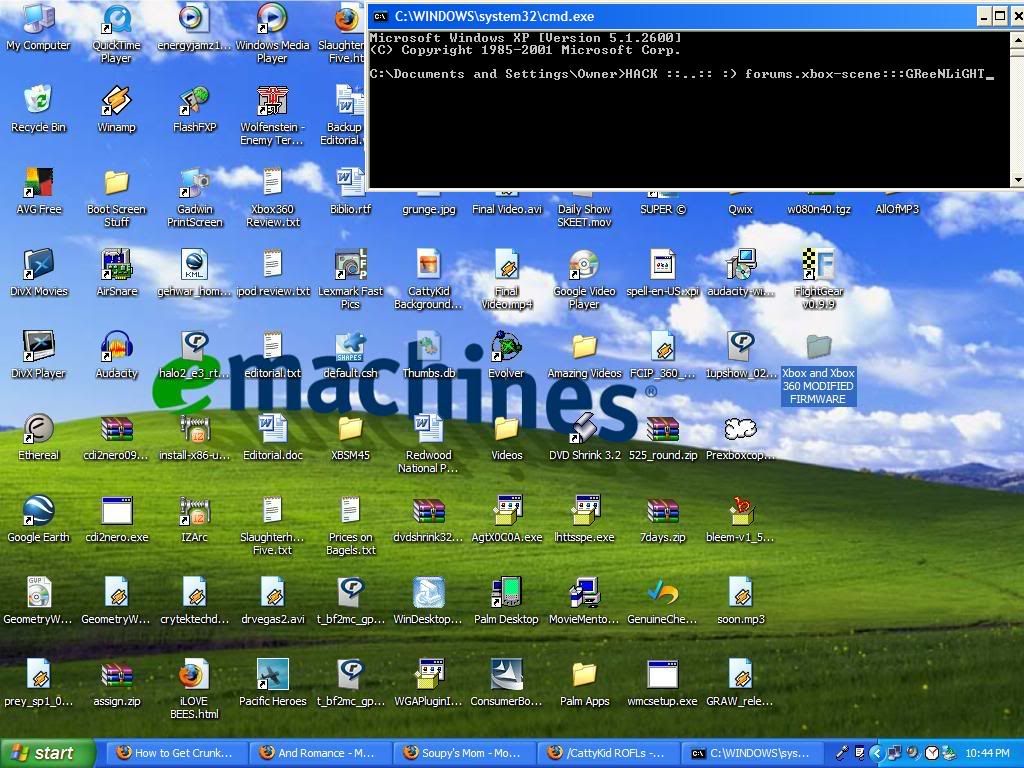Switch to Soupy's Mom taskbar window
Image resolution: width=1024 pixels, height=768 pixels.
(463, 754)
